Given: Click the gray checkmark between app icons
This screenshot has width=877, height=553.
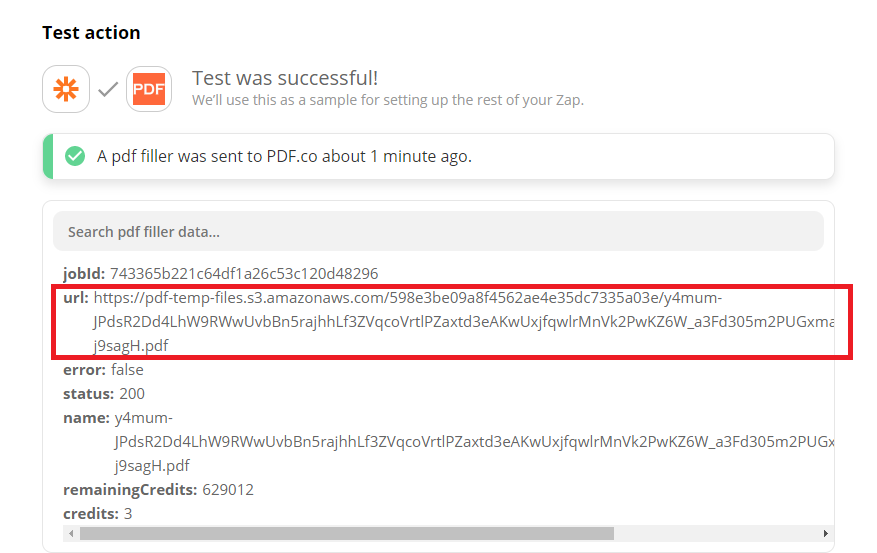Looking at the screenshot, I should coord(108,89).
